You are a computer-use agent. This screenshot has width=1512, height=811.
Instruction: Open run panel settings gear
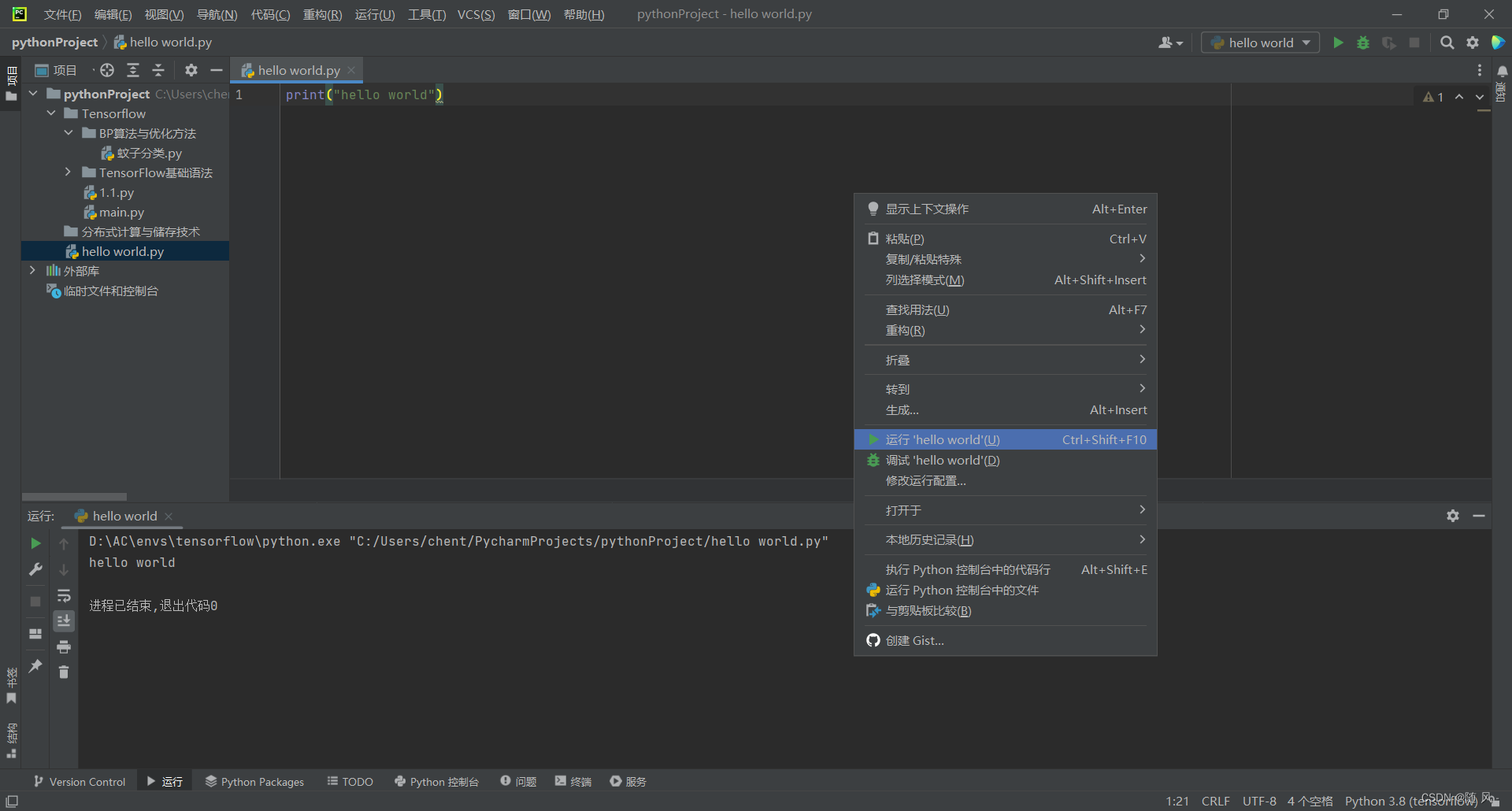tap(1453, 516)
